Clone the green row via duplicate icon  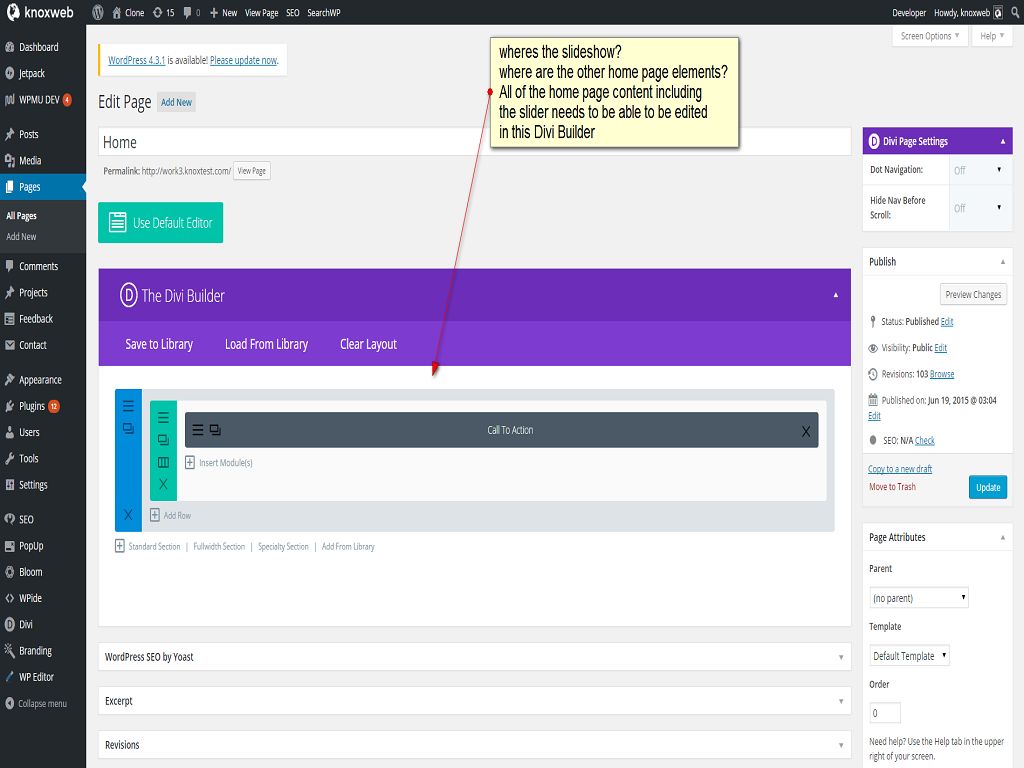[x=163, y=440]
